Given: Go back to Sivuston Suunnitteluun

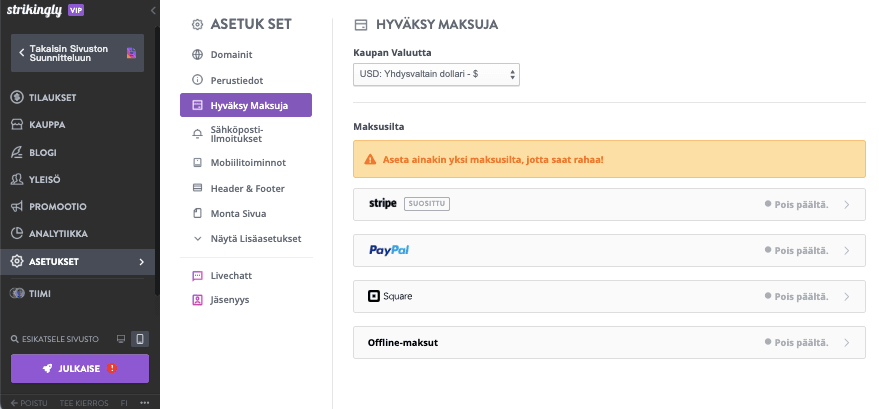Looking at the screenshot, I should (x=77, y=53).
